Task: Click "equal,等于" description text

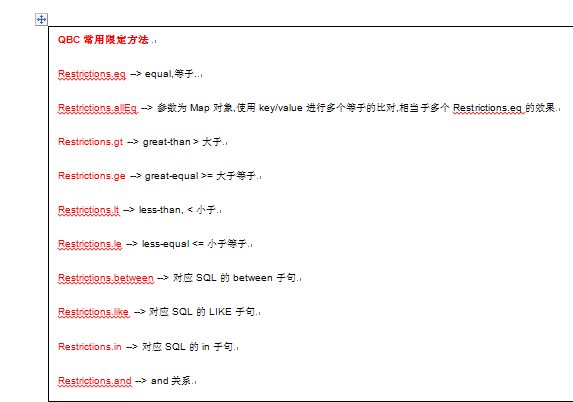Action: (169, 74)
